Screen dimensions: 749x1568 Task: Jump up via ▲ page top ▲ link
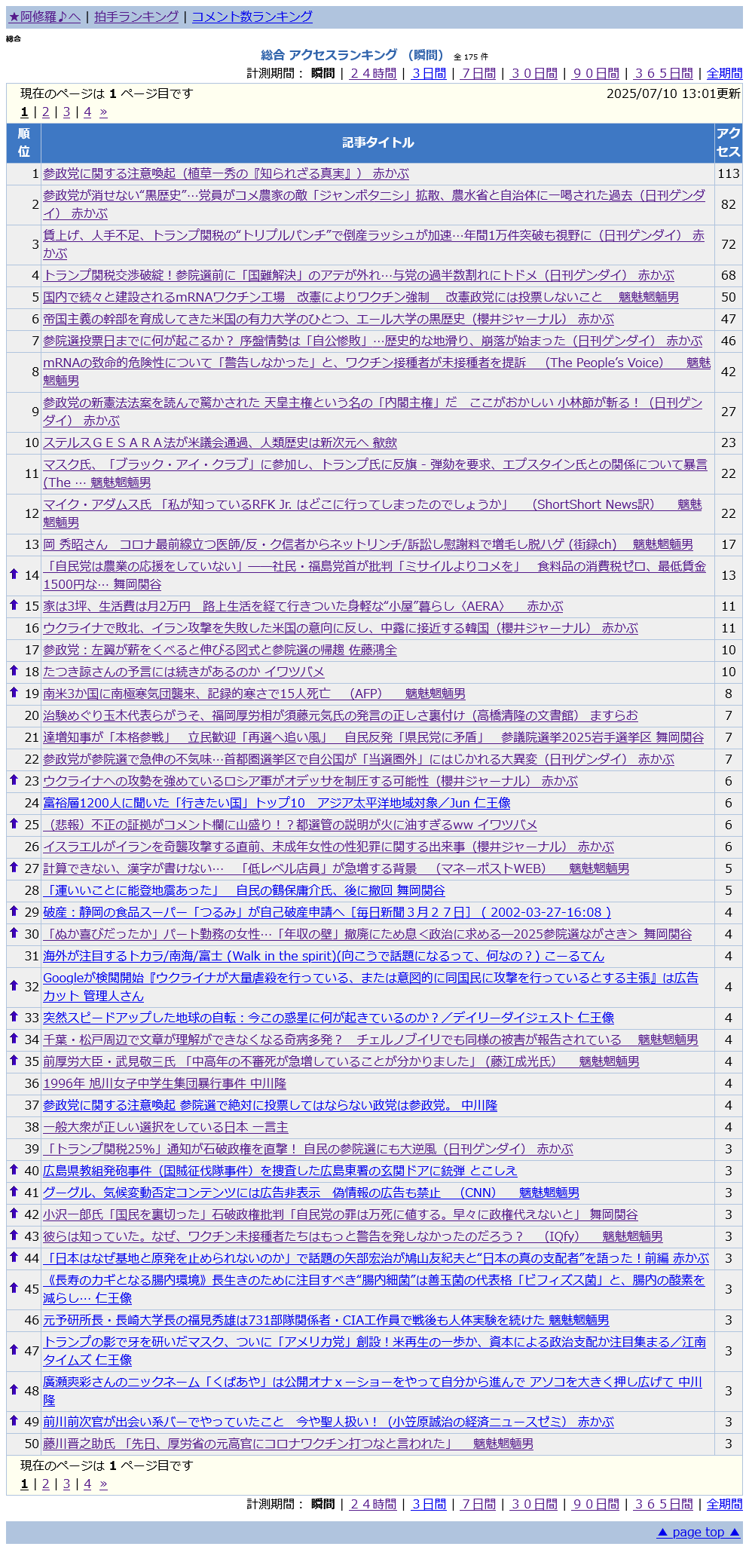[699, 1532]
